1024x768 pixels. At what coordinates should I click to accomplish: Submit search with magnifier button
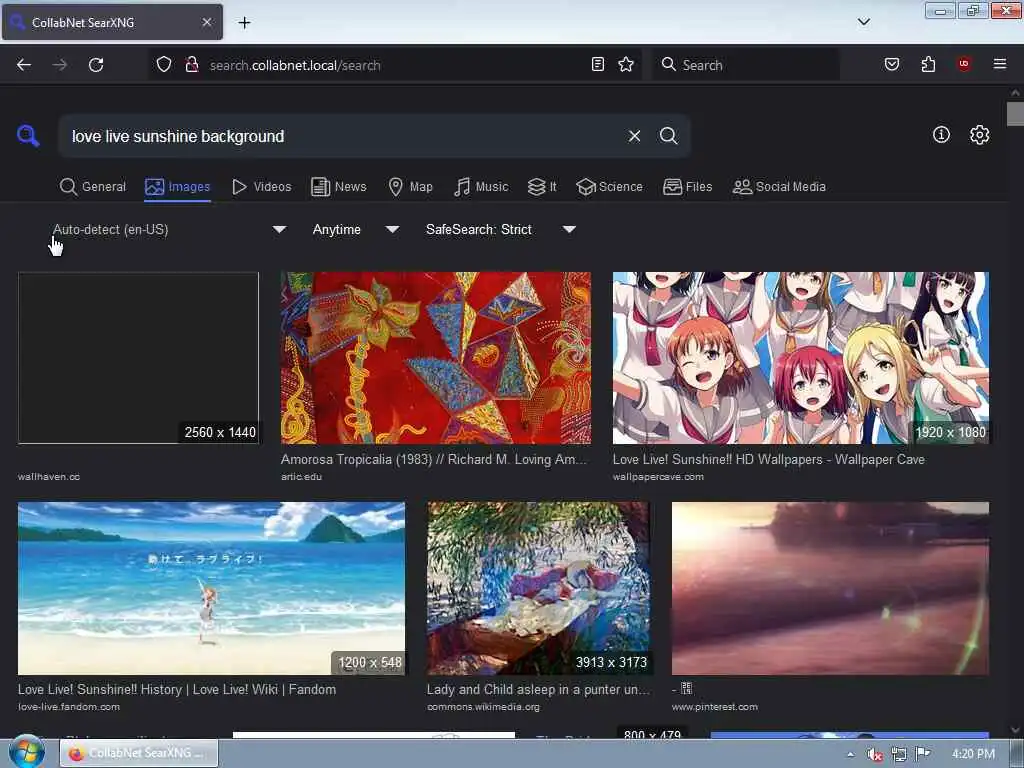pyautogui.click(x=668, y=136)
